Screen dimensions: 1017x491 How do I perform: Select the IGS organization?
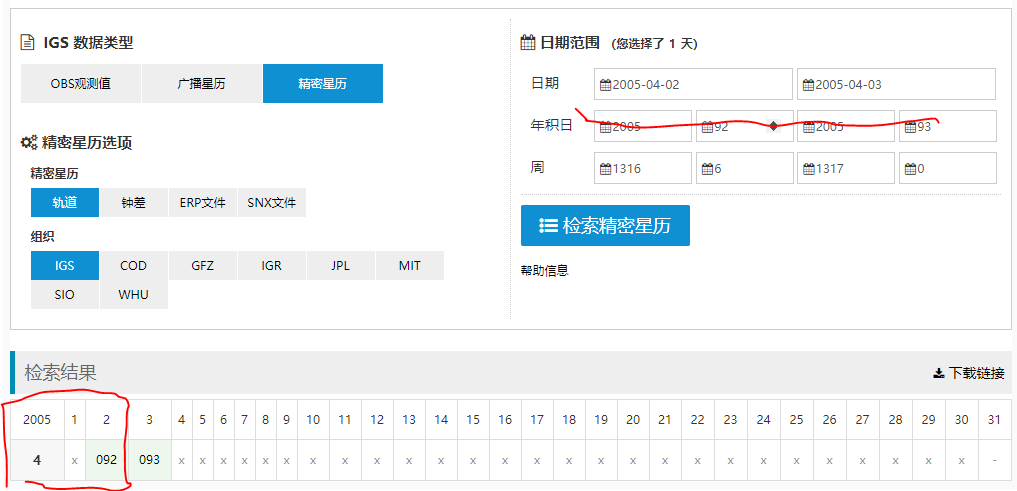[65, 265]
